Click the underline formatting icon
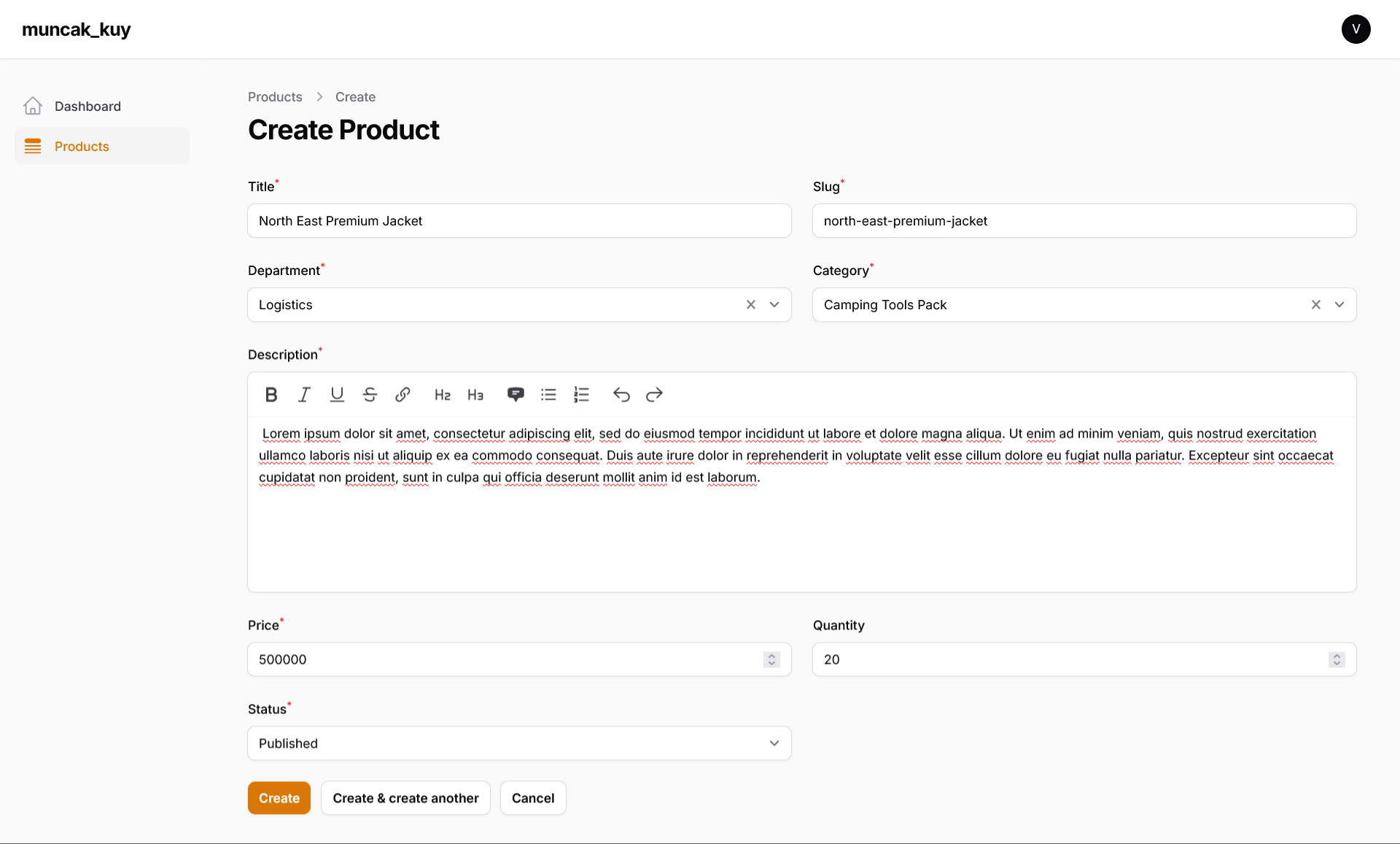Image resolution: width=1400 pixels, height=844 pixels. pyautogui.click(x=337, y=395)
